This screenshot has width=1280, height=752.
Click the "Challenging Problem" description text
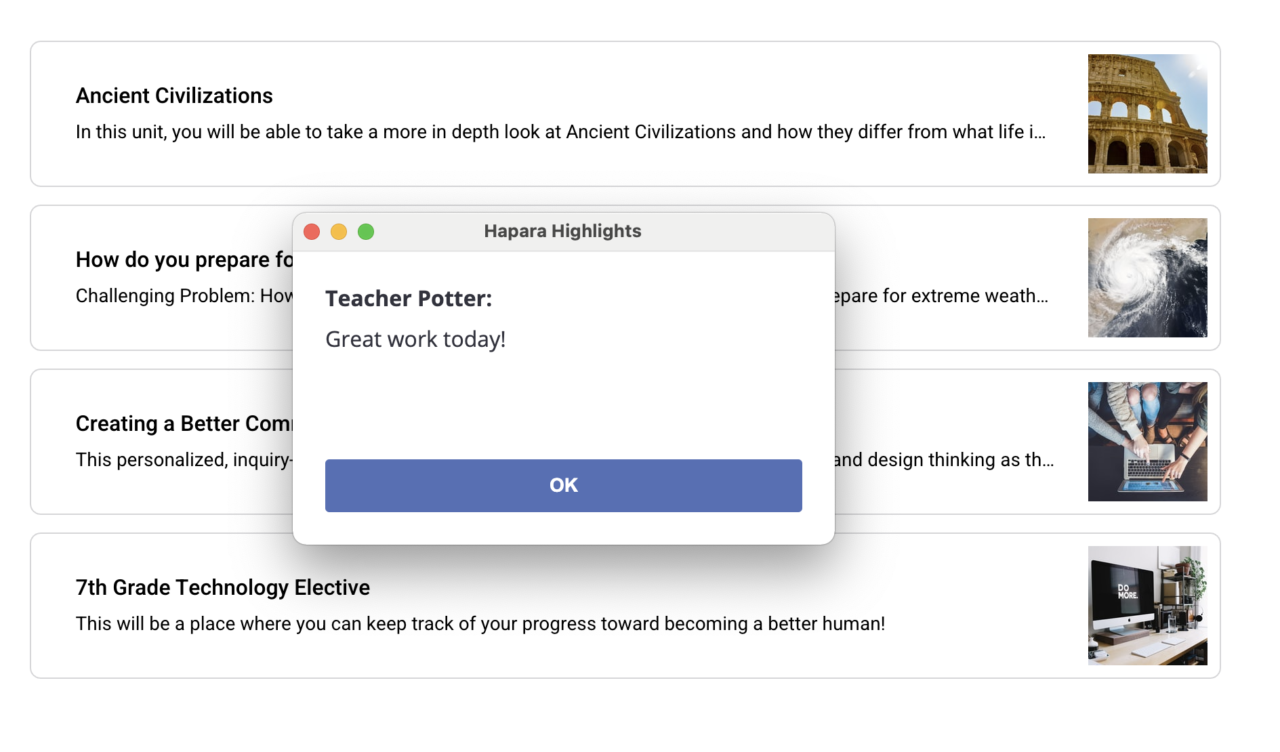point(184,296)
